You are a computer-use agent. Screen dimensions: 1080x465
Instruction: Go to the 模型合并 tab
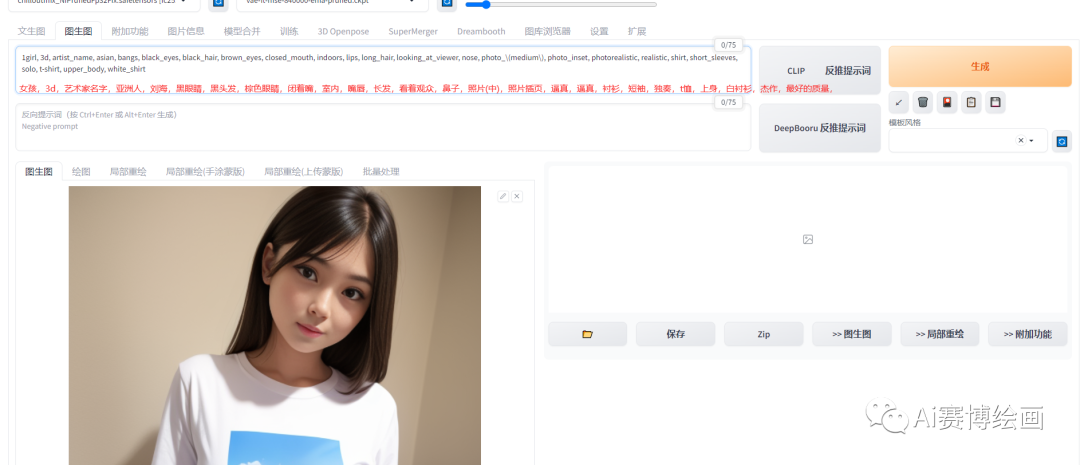pyautogui.click(x=242, y=31)
